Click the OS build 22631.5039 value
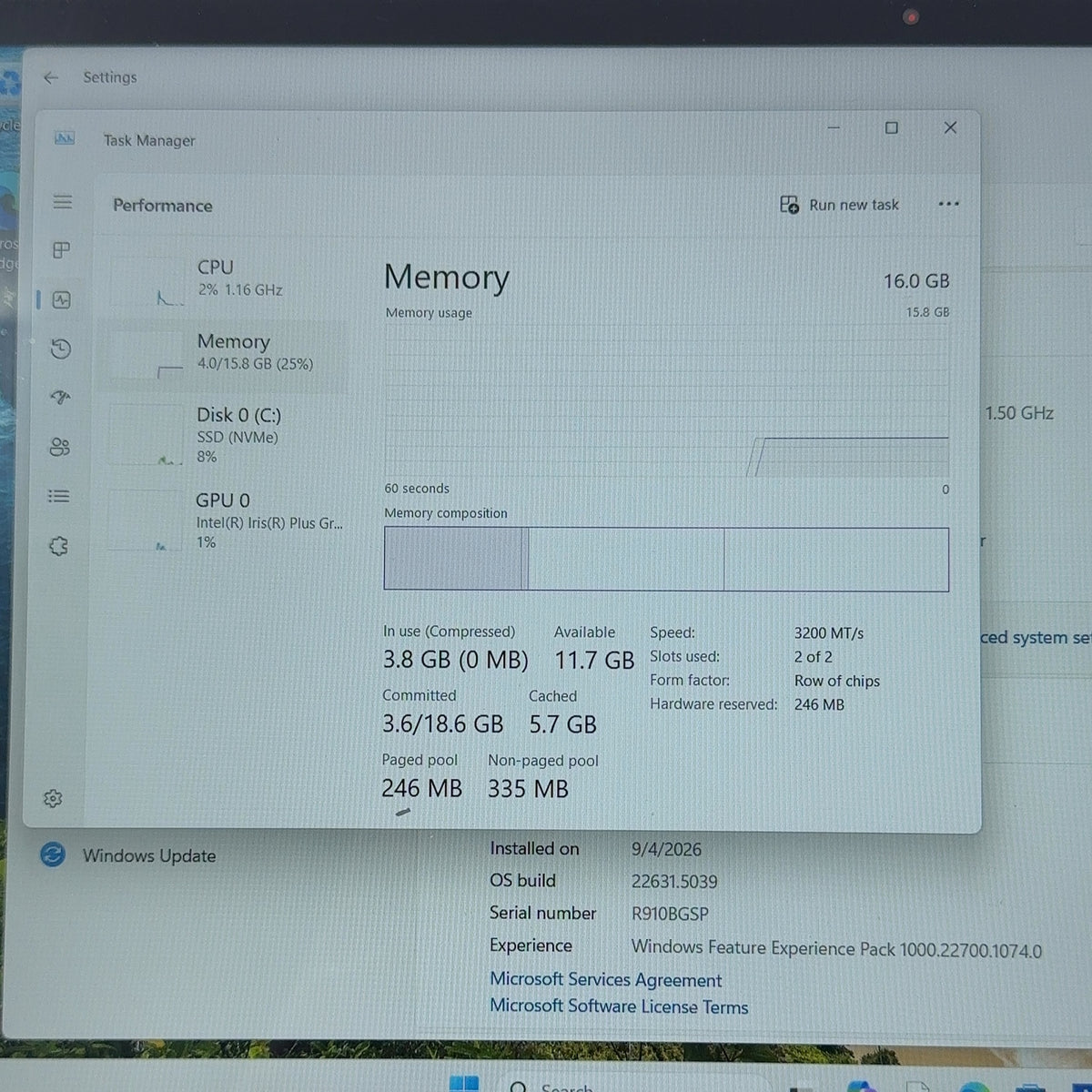Screen dimensions: 1092x1092 coord(674,882)
